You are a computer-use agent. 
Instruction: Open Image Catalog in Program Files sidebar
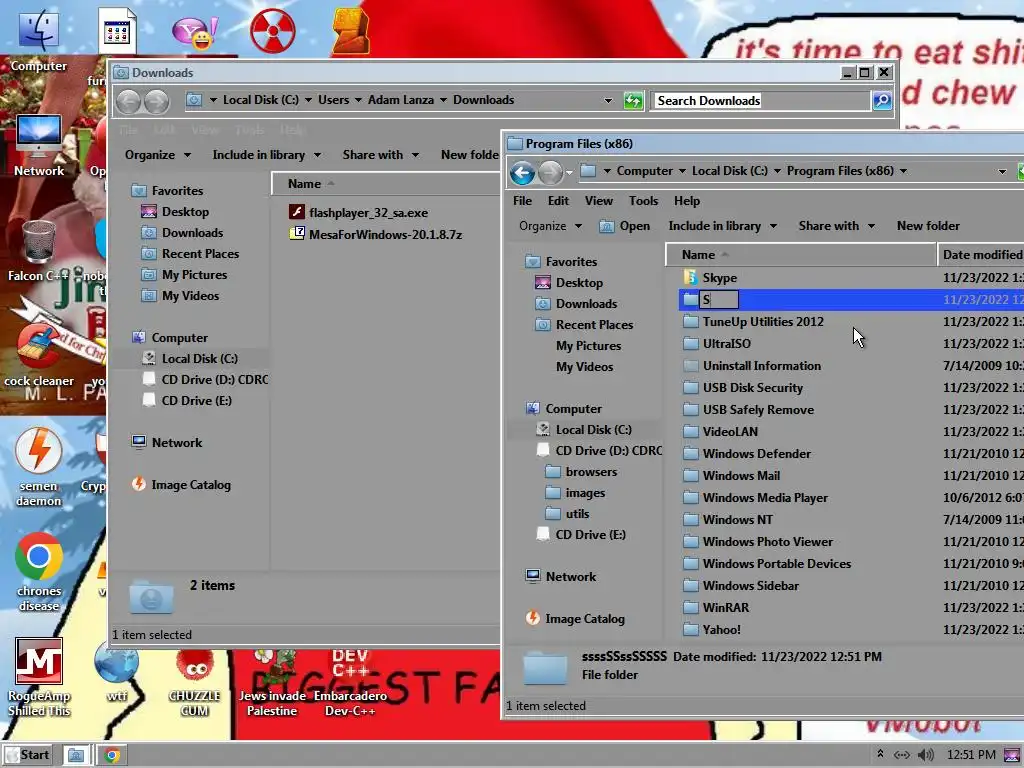click(x=584, y=618)
